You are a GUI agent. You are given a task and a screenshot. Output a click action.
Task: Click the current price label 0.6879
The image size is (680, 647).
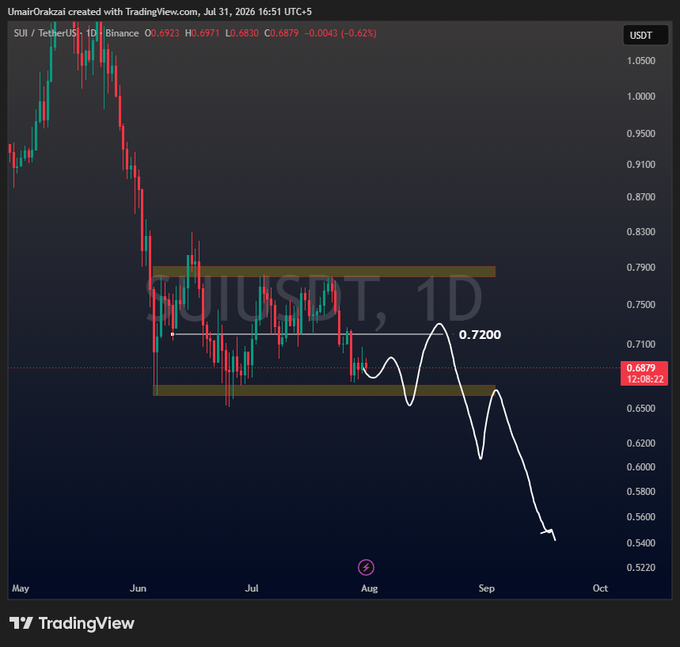point(641,368)
